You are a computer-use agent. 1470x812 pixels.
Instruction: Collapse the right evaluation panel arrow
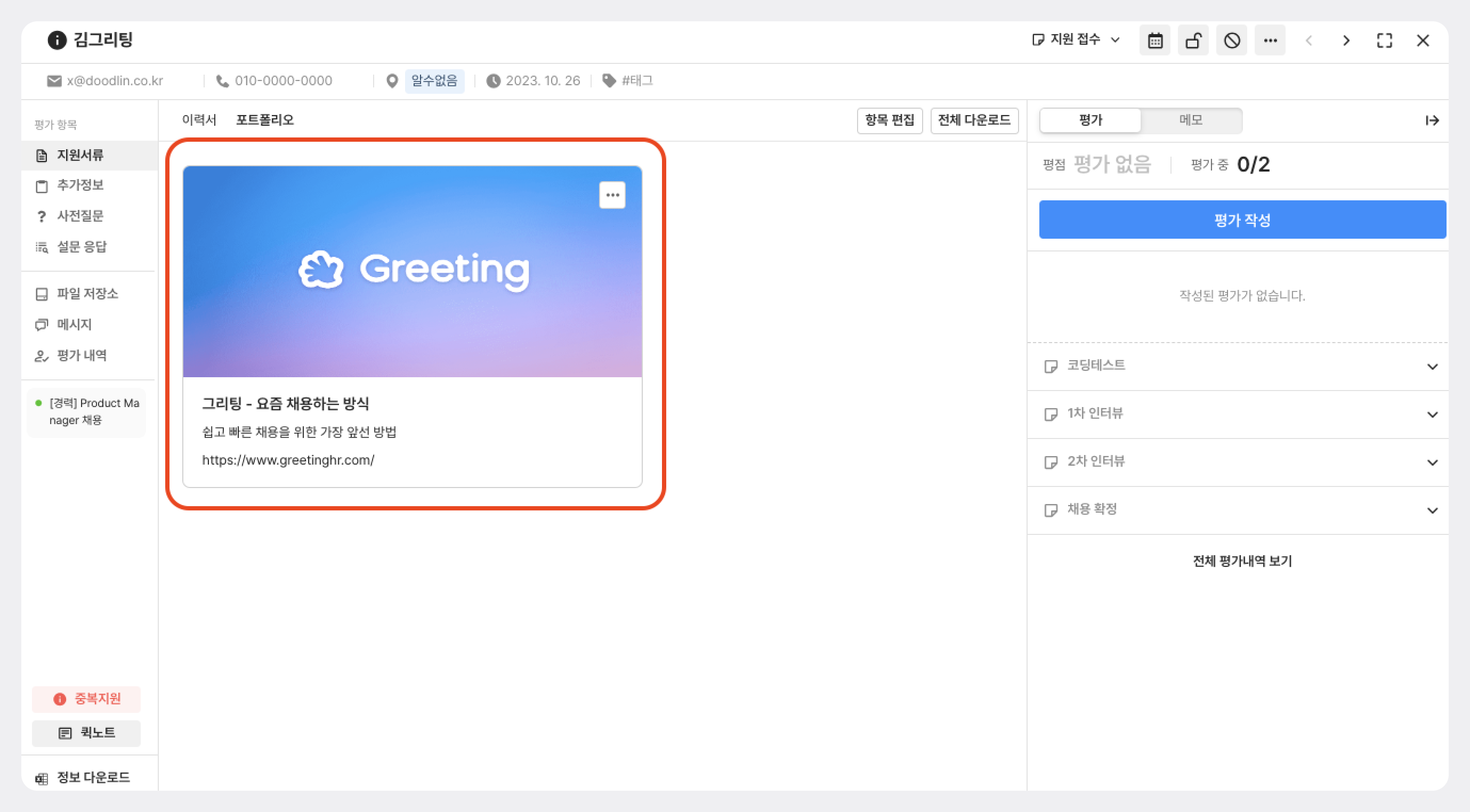coord(1432,120)
